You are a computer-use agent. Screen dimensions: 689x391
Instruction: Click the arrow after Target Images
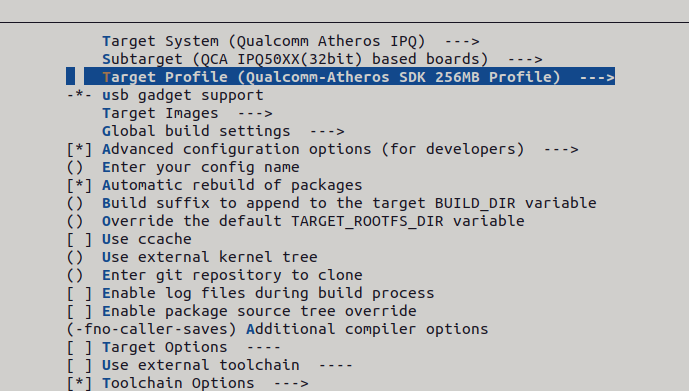pos(255,114)
